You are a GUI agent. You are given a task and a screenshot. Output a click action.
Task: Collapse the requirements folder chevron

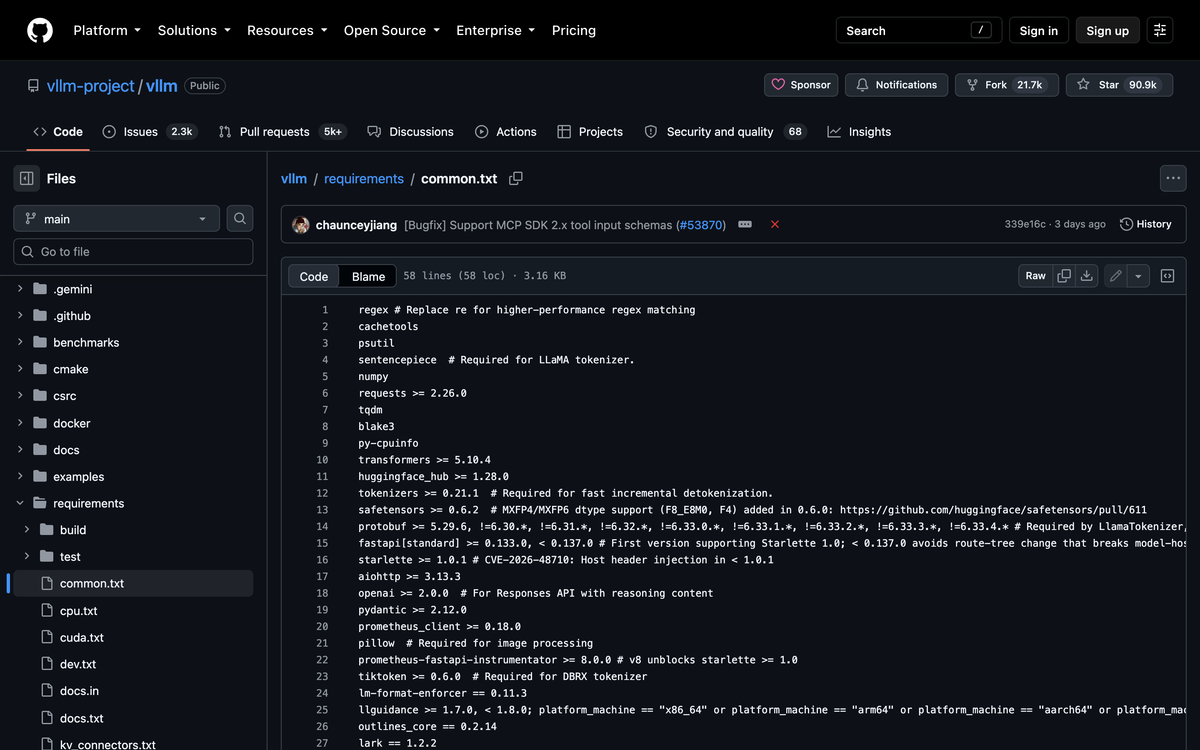pos(20,503)
